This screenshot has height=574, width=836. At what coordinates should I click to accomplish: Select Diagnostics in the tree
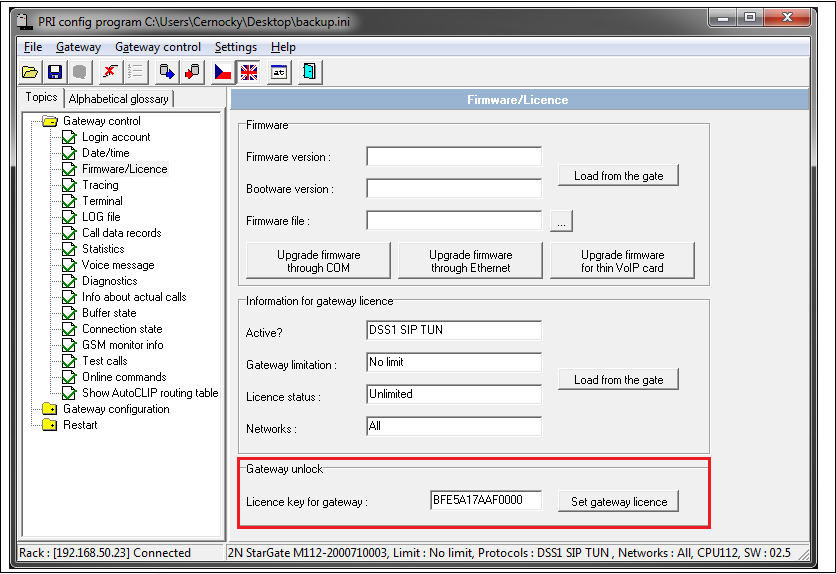tap(109, 281)
